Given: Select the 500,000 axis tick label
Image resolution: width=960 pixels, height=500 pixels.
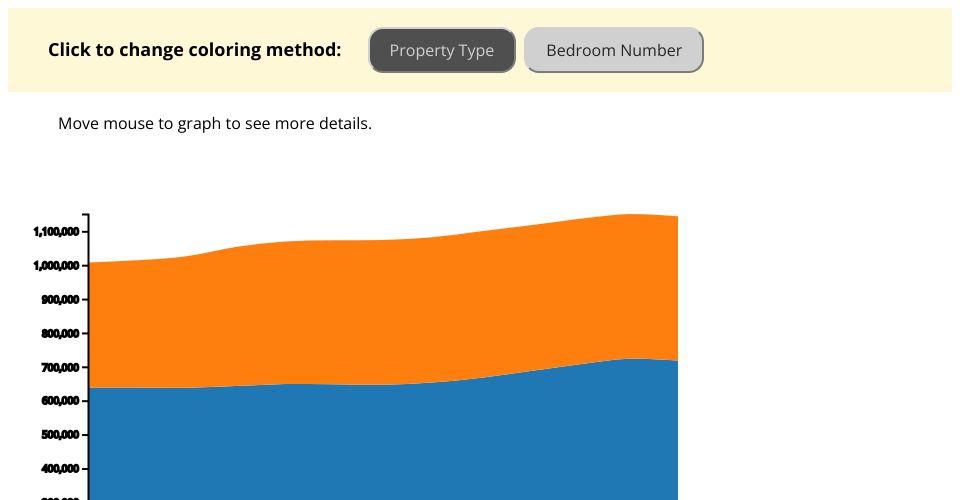Looking at the screenshot, I should pyautogui.click(x=60, y=436).
